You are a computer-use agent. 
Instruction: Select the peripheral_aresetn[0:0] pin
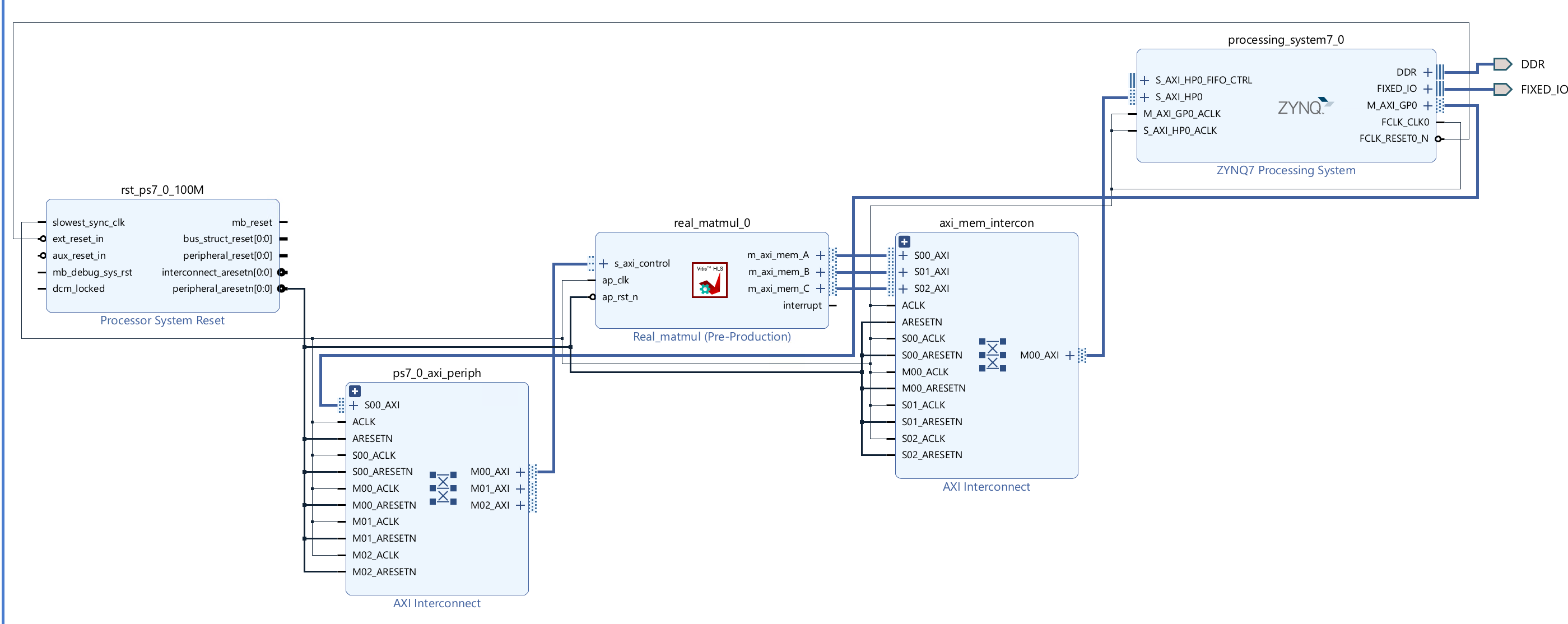pyautogui.click(x=222, y=288)
